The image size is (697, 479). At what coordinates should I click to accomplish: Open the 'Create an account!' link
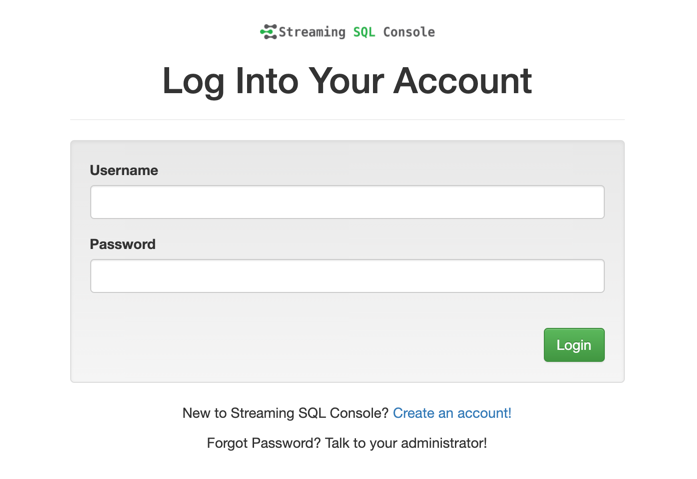(452, 413)
